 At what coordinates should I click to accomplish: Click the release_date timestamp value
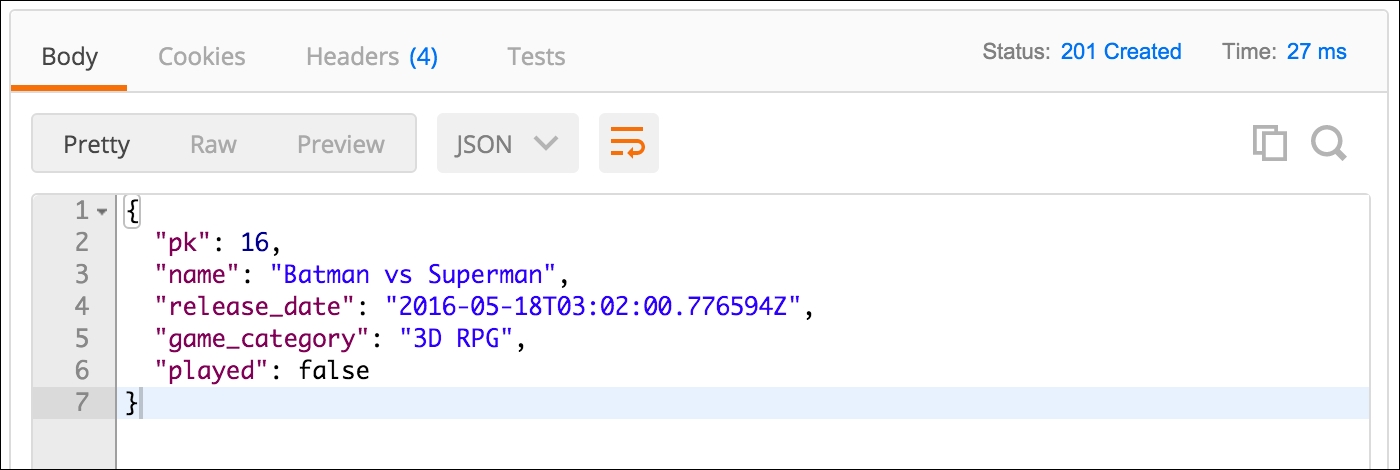[594, 306]
